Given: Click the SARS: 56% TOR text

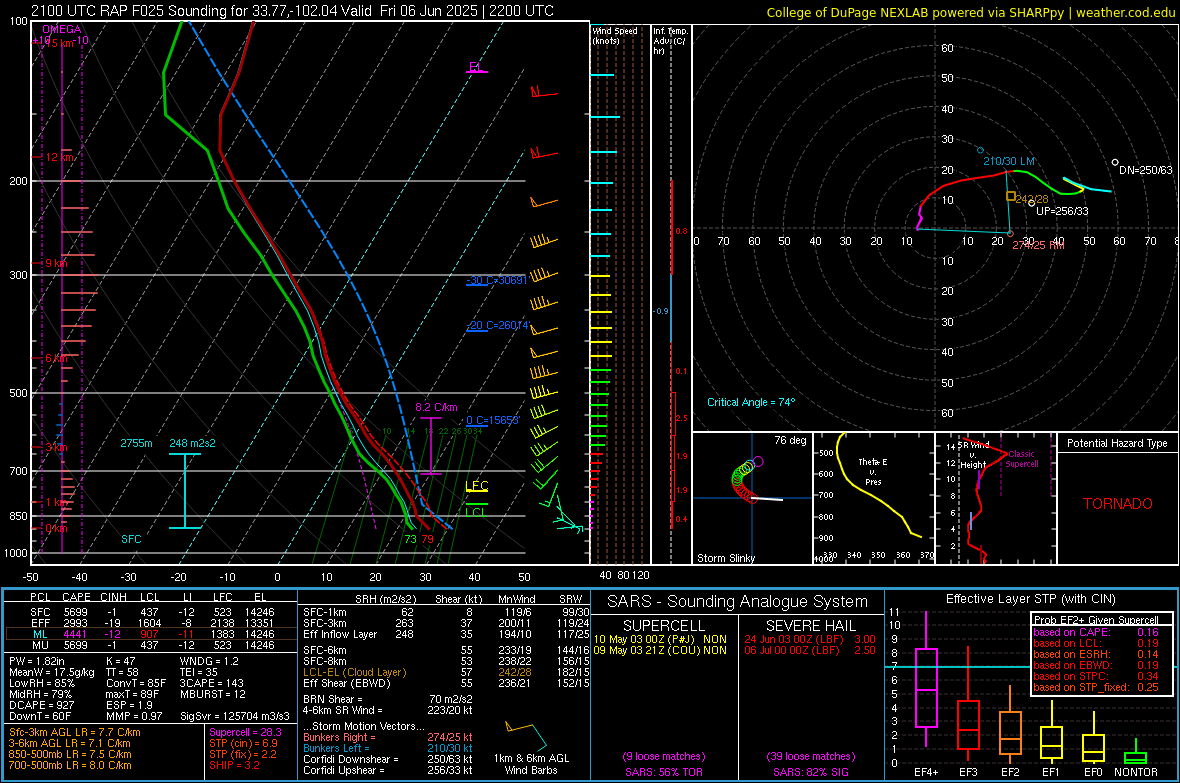Looking at the screenshot, I should click(x=663, y=772).
